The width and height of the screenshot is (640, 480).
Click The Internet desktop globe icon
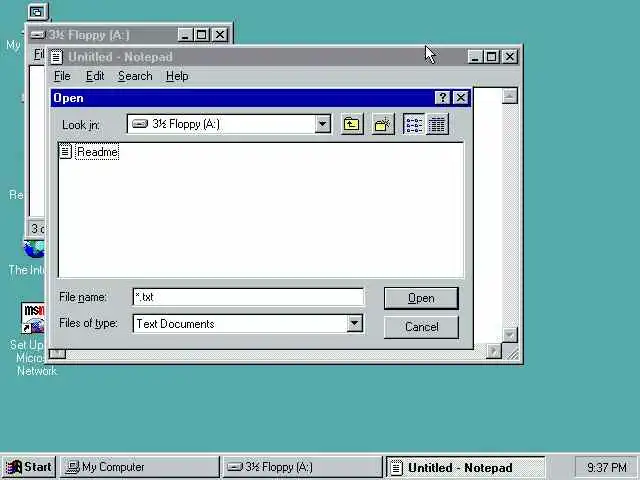[34, 249]
